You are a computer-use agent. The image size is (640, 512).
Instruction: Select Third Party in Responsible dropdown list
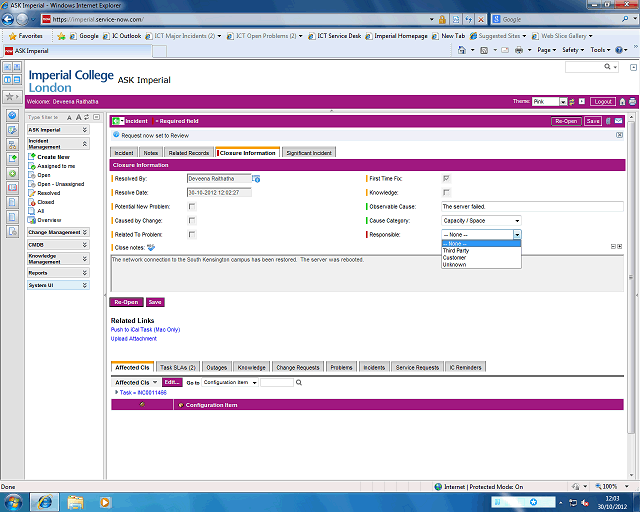coord(456,250)
